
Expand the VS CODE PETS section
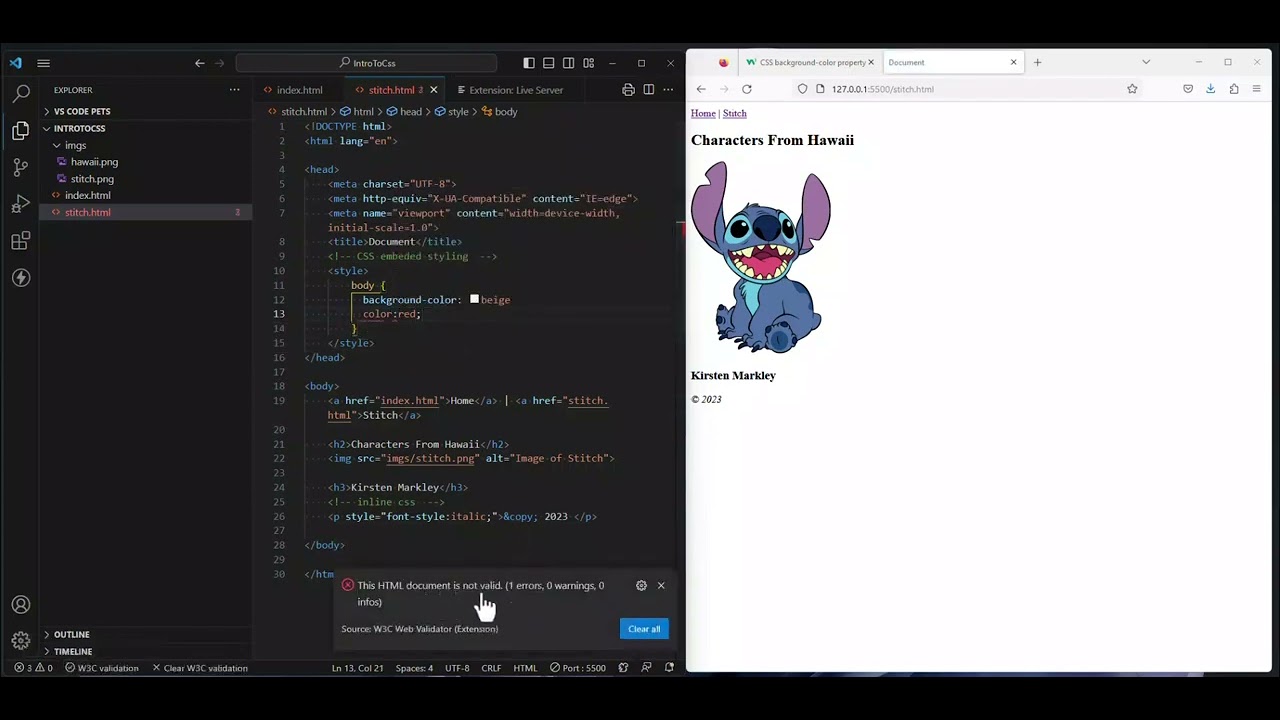82,111
